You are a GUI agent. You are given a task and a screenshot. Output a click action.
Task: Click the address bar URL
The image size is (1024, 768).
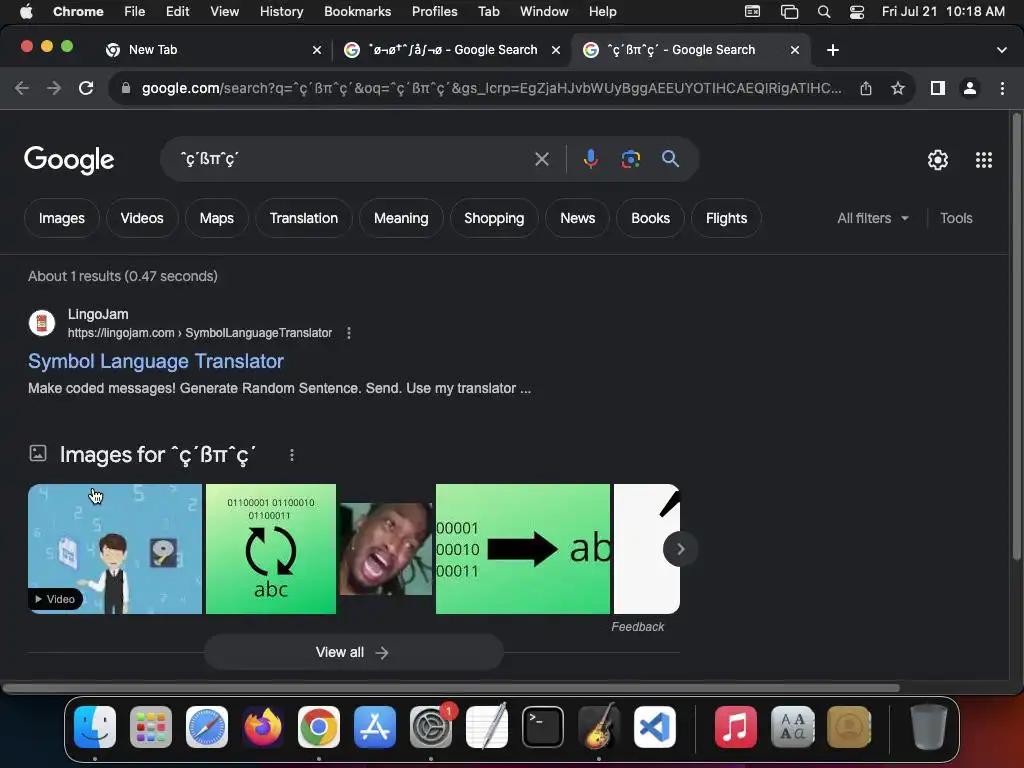[x=491, y=88]
